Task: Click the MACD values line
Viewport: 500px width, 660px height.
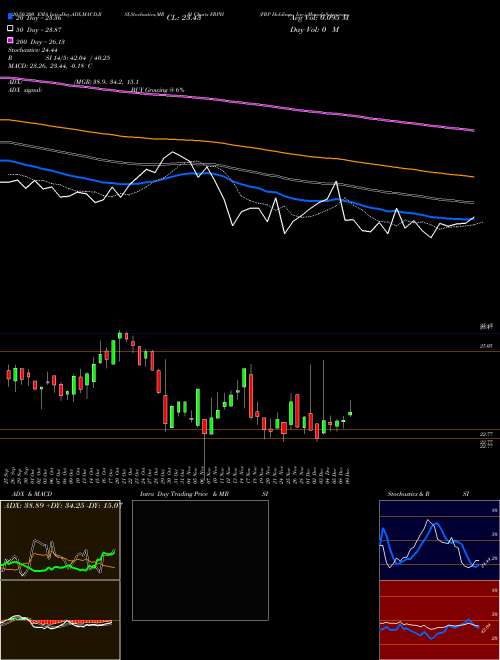Action: click(50, 66)
